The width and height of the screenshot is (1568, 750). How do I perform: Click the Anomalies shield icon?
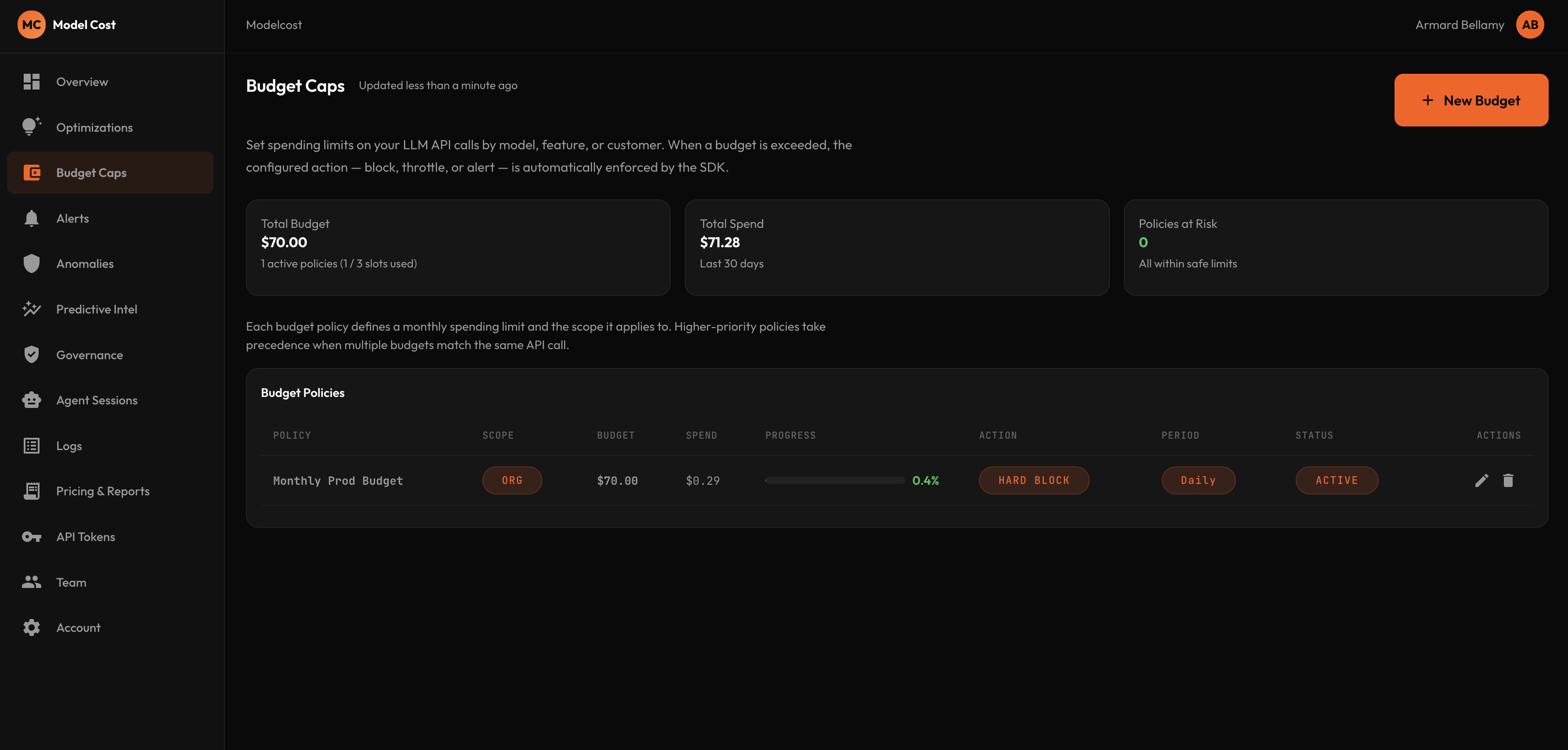coord(32,263)
